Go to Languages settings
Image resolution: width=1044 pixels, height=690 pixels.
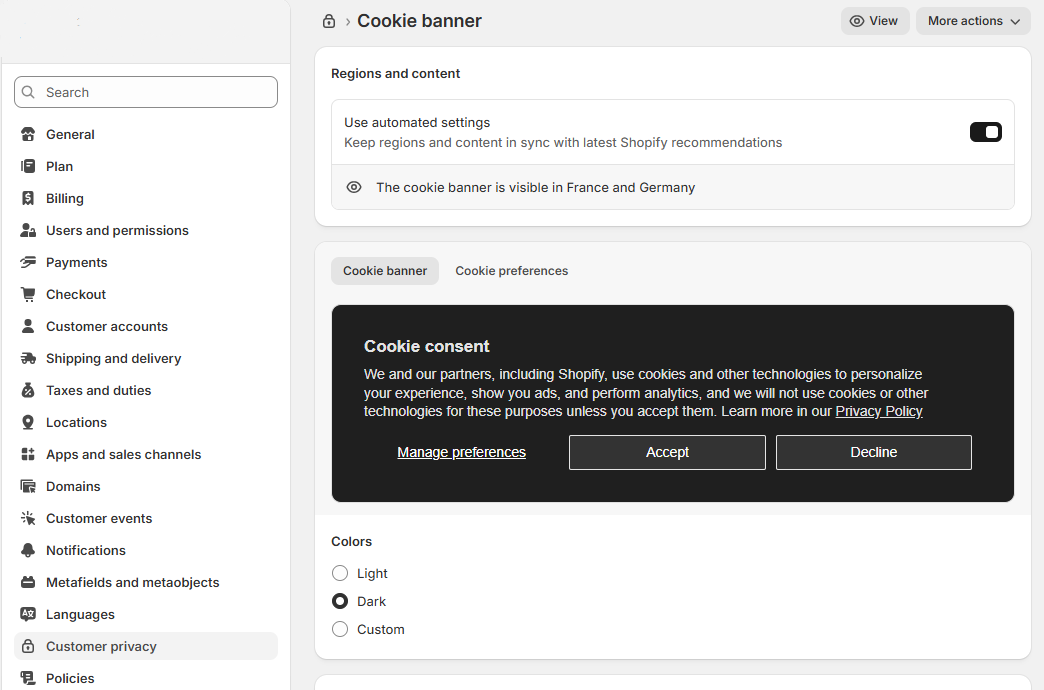[x=146, y=614]
